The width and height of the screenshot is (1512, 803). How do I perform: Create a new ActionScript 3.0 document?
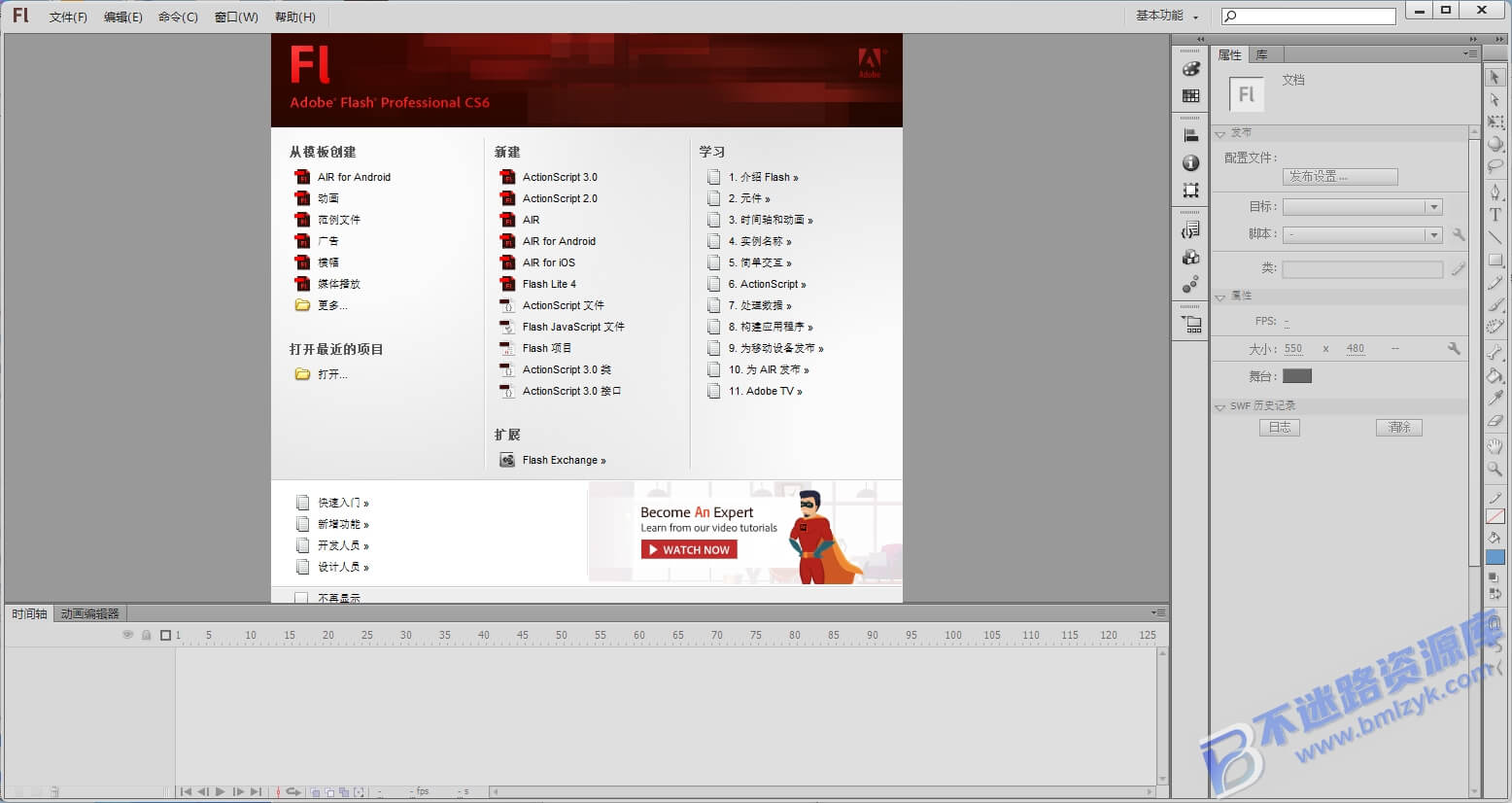coord(558,177)
